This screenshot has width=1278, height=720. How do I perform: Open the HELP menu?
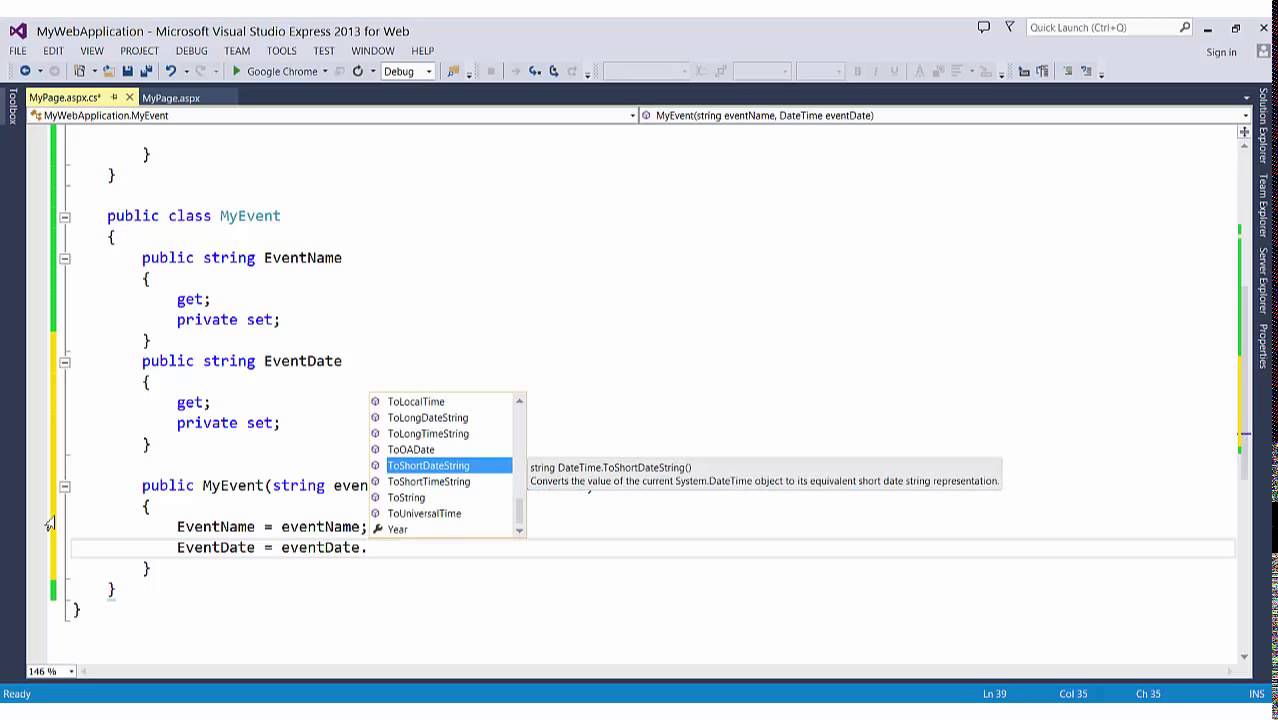click(423, 51)
